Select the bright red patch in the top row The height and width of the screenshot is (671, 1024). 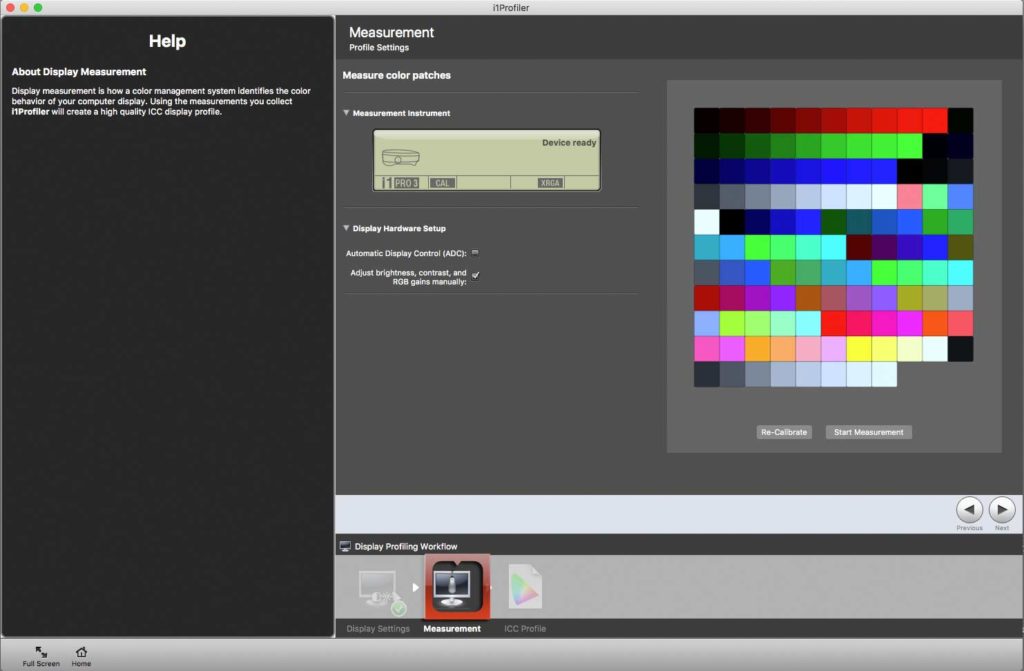click(x=935, y=120)
